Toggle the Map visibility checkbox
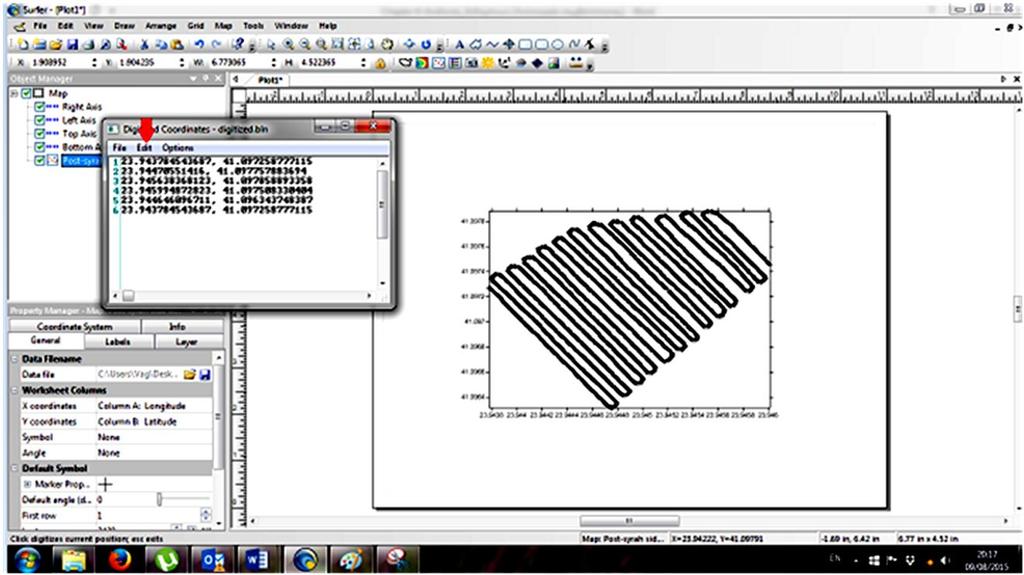Screen dimensions: 1024x575 (27, 93)
